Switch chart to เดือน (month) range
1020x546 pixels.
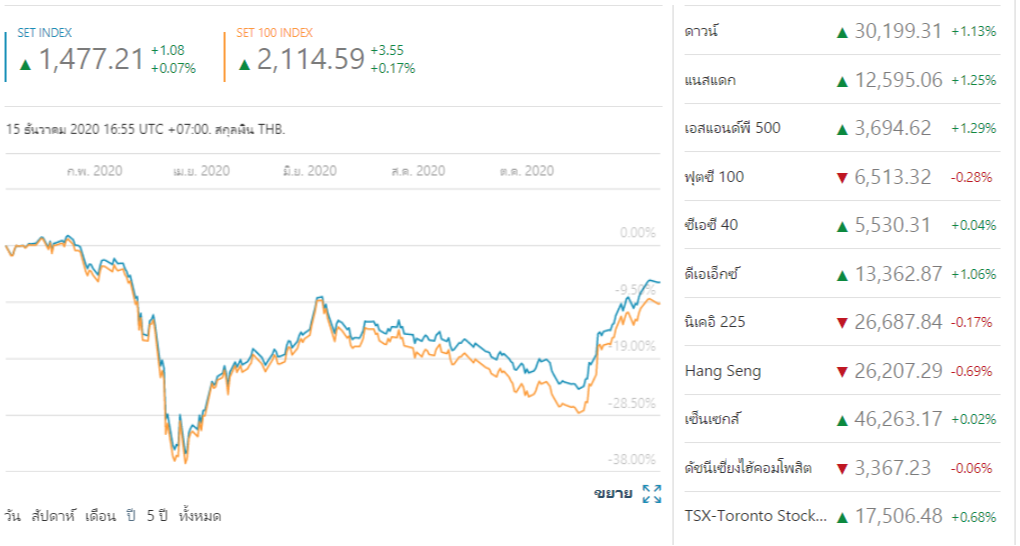100,516
